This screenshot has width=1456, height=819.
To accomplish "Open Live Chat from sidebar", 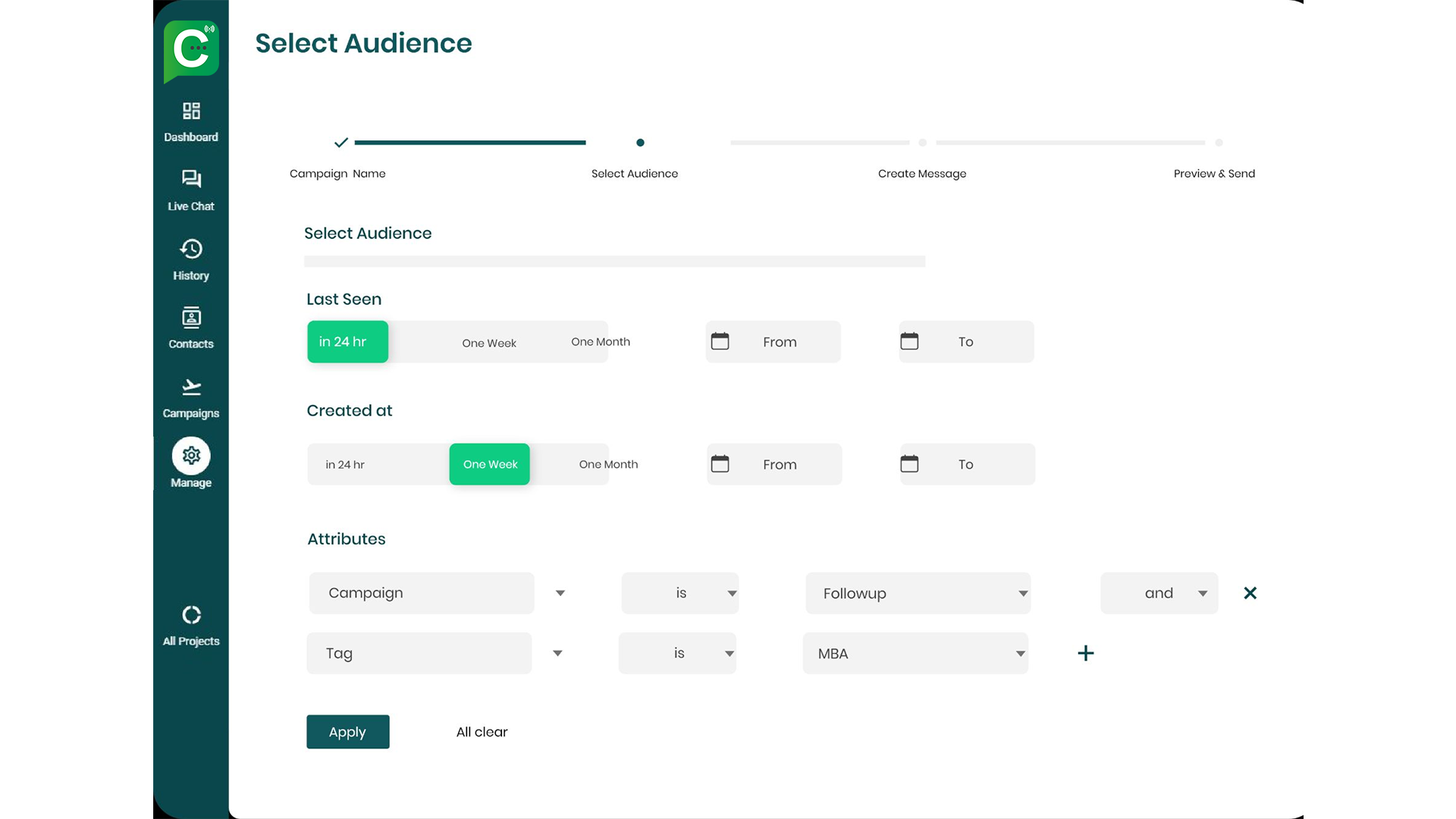I will click(191, 180).
